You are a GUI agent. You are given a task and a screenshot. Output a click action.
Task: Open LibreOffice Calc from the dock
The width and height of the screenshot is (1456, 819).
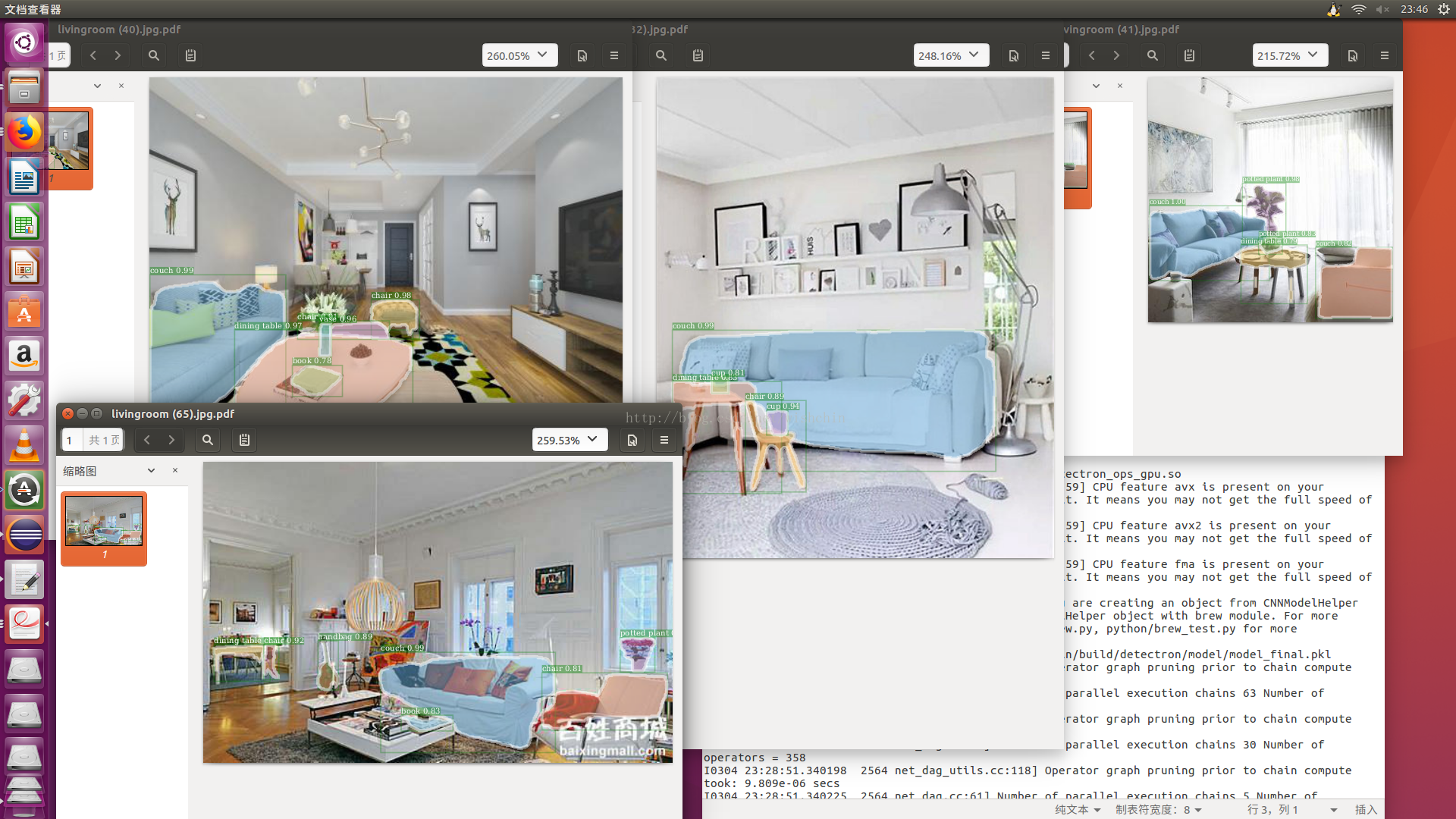[x=24, y=222]
